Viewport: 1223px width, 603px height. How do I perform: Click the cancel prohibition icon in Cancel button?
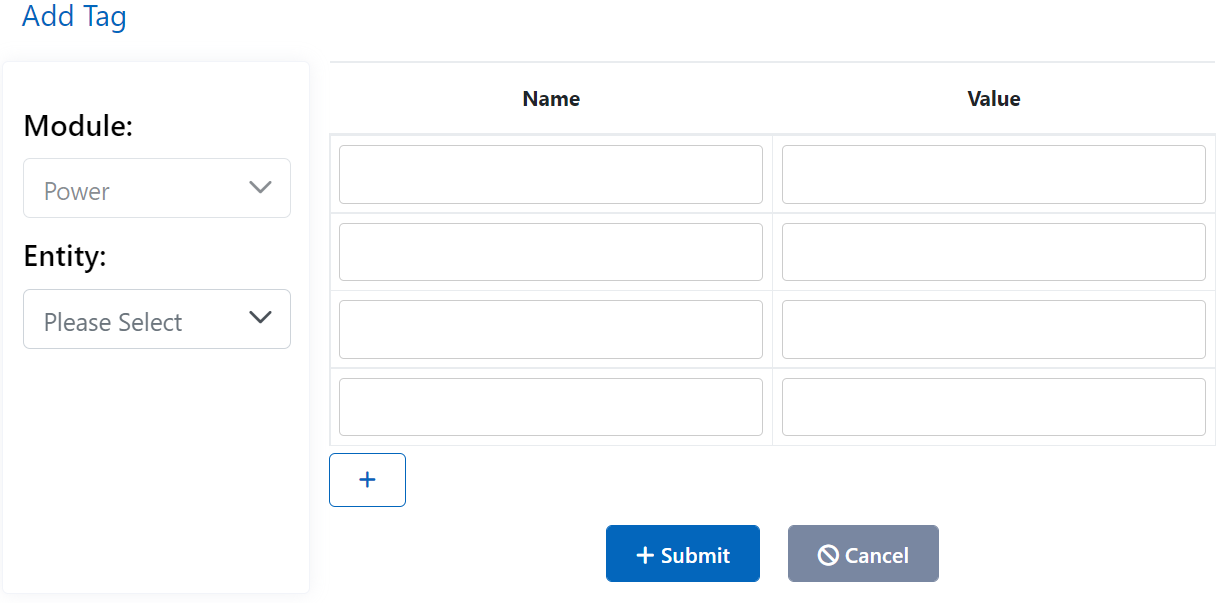click(827, 553)
